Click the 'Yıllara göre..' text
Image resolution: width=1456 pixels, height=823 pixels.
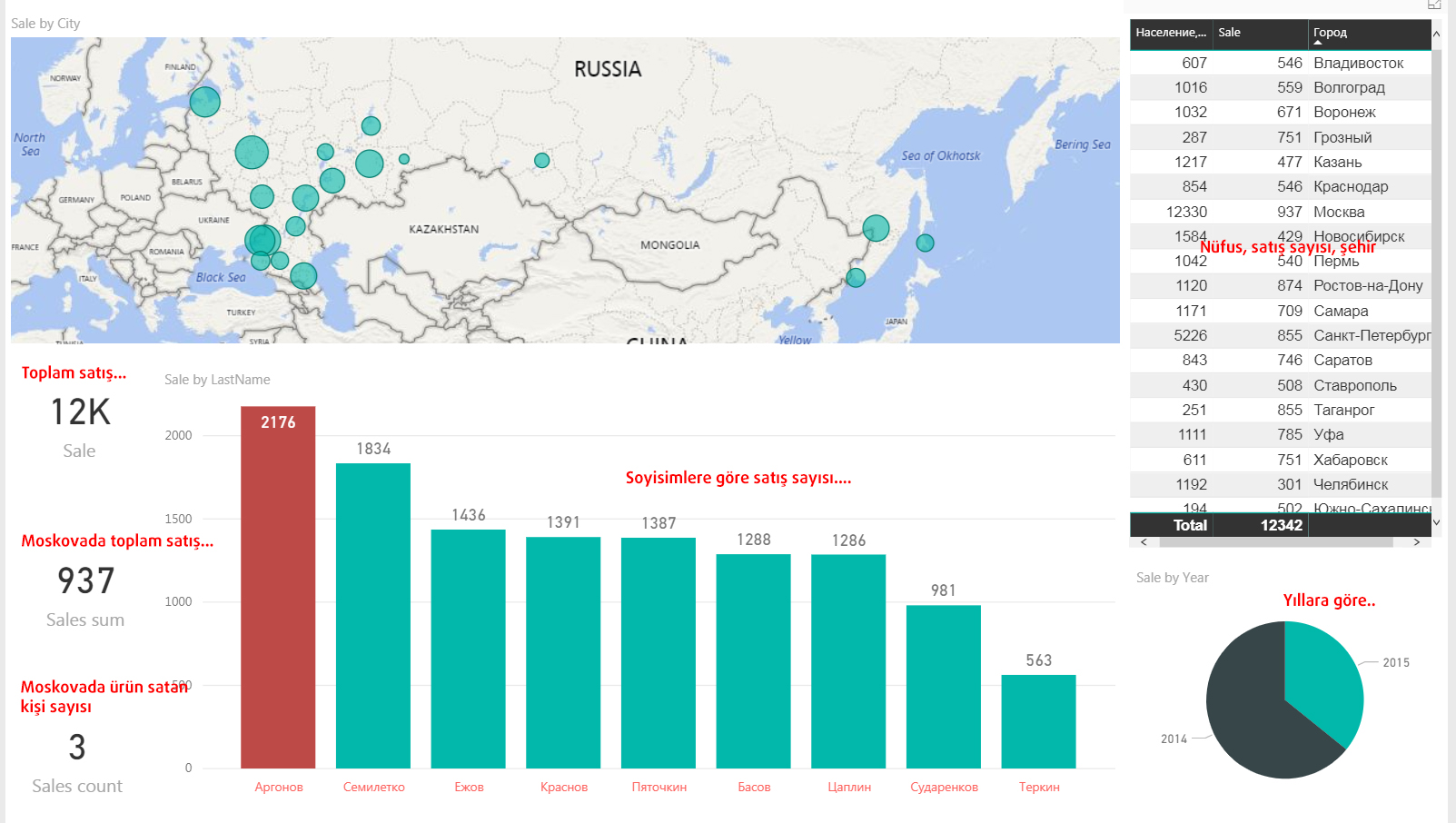click(1329, 600)
